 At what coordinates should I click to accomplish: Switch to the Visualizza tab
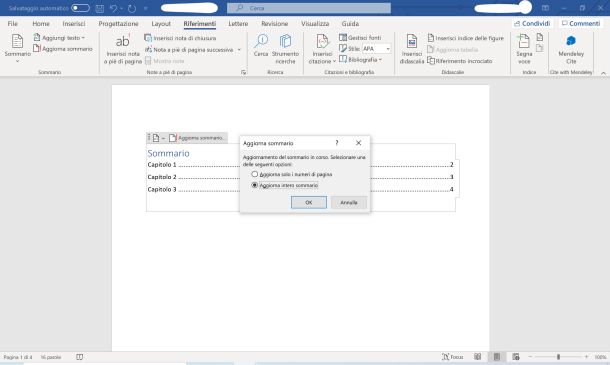pos(315,24)
